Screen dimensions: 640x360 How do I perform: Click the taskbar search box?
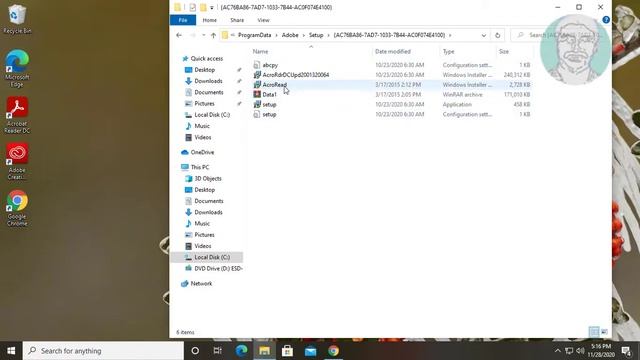click(x=103, y=351)
